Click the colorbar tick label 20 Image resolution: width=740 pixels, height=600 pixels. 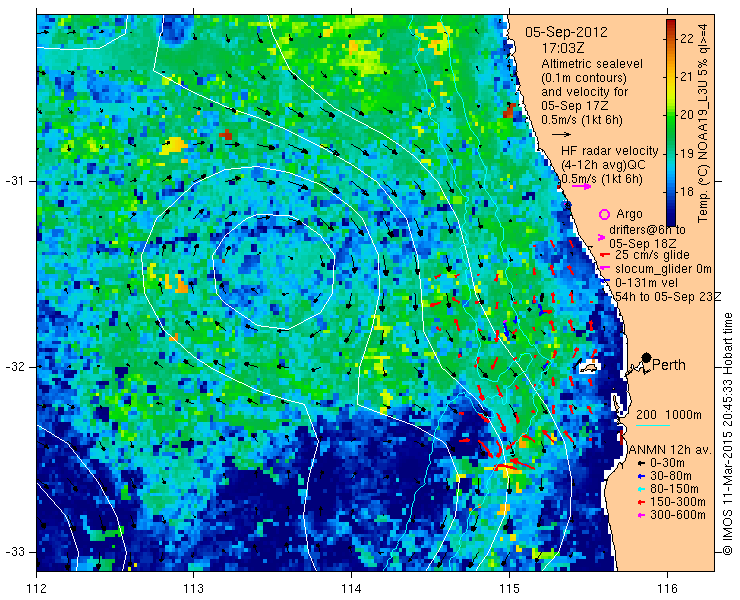(x=687, y=115)
